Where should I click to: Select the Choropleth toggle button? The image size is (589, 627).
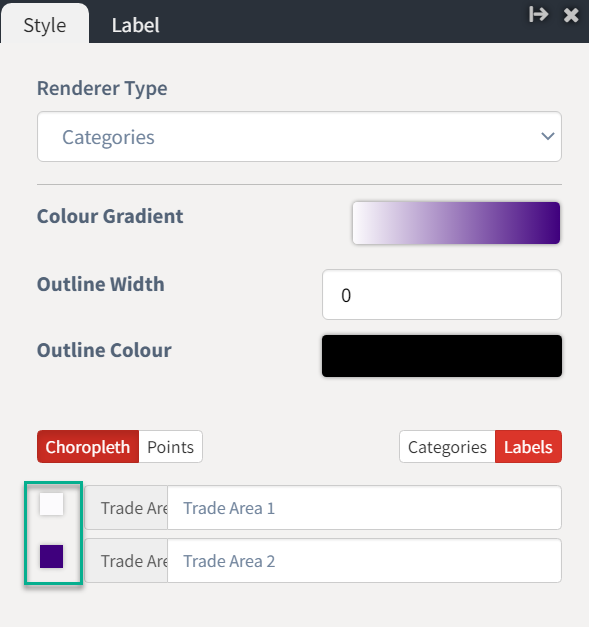(88, 447)
